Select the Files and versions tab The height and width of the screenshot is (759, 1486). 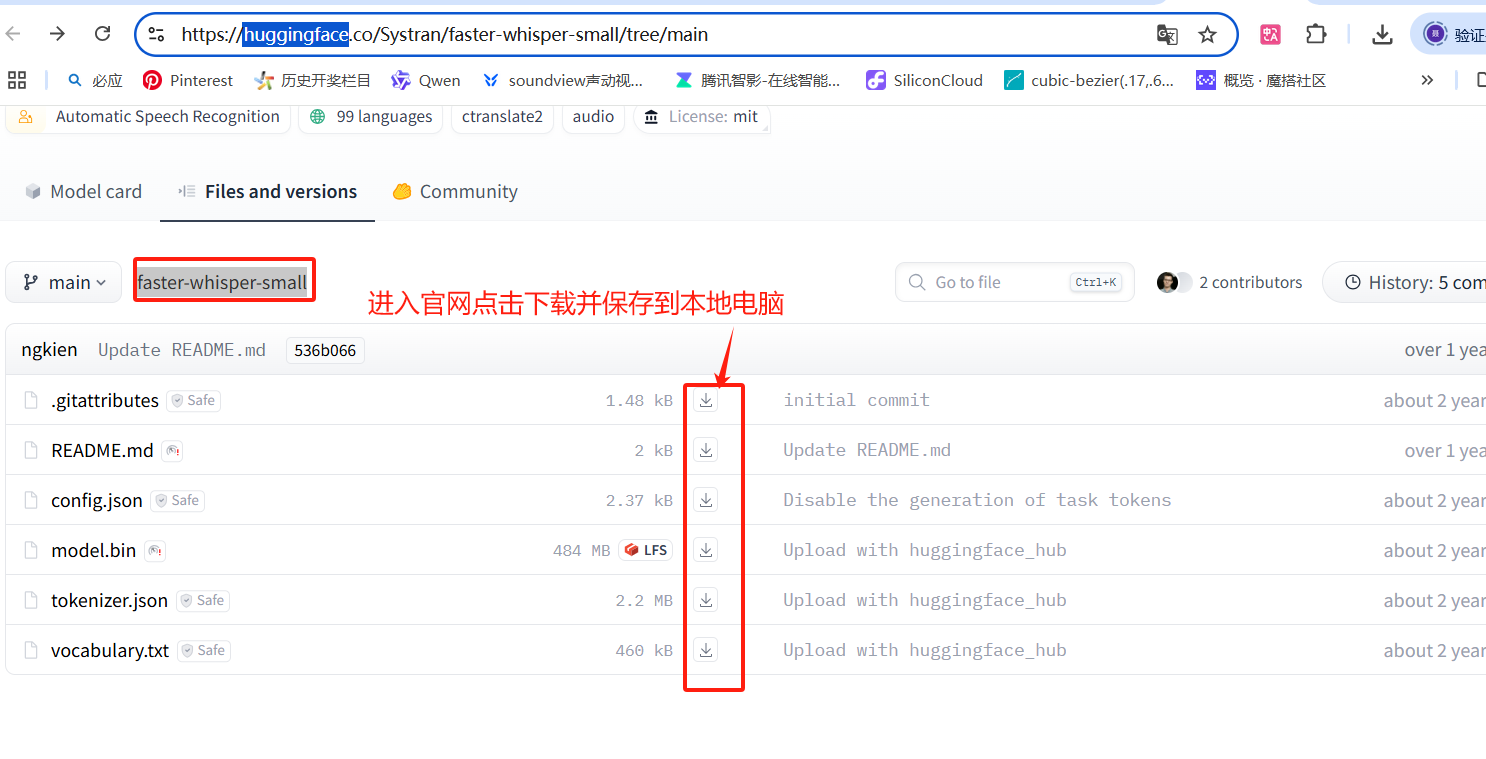[x=268, y=192]
